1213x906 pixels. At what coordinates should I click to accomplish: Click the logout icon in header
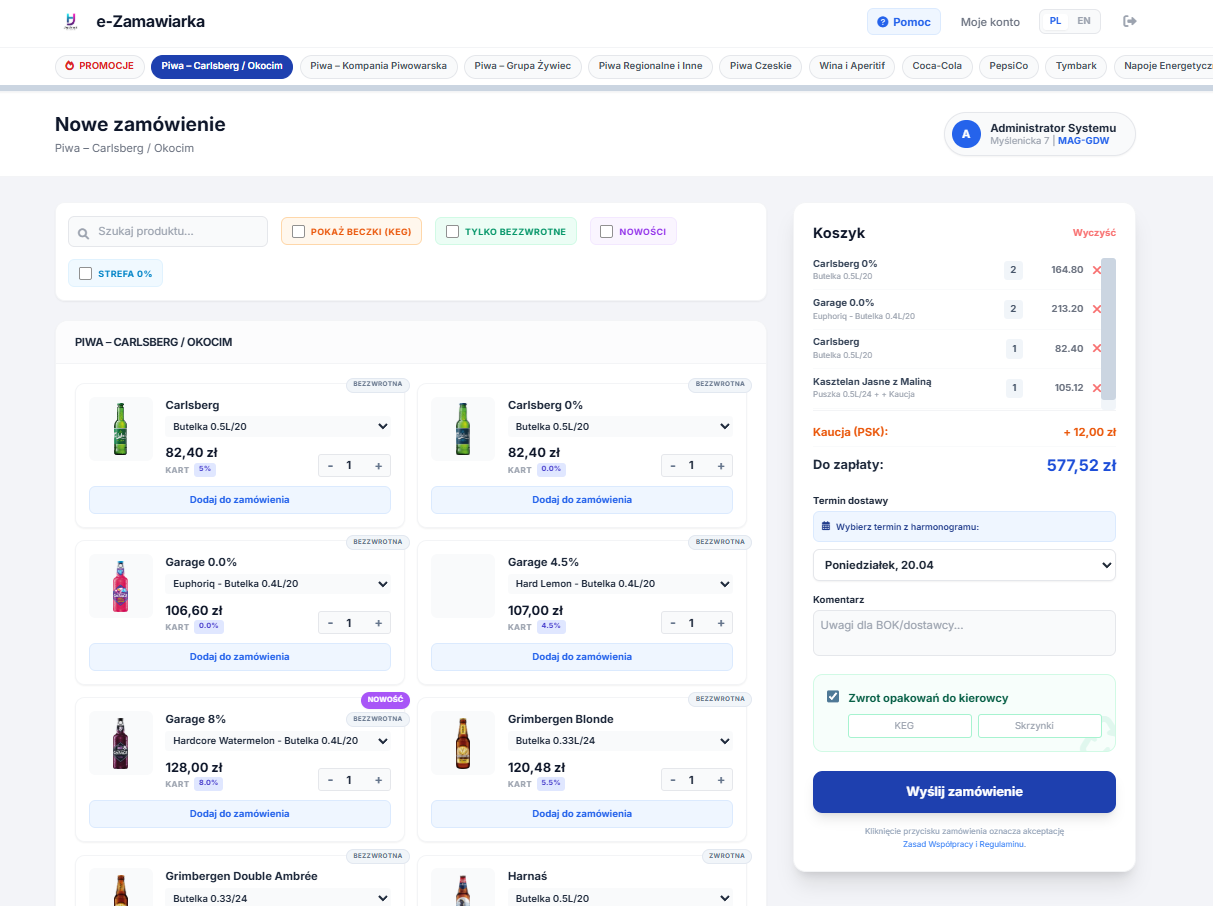[x=1131, y=22]
